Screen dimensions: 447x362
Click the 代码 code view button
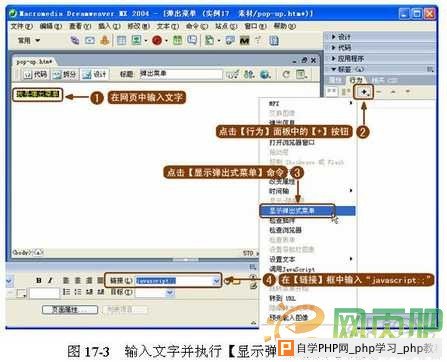pyautogui.click(x=35, y=75)
